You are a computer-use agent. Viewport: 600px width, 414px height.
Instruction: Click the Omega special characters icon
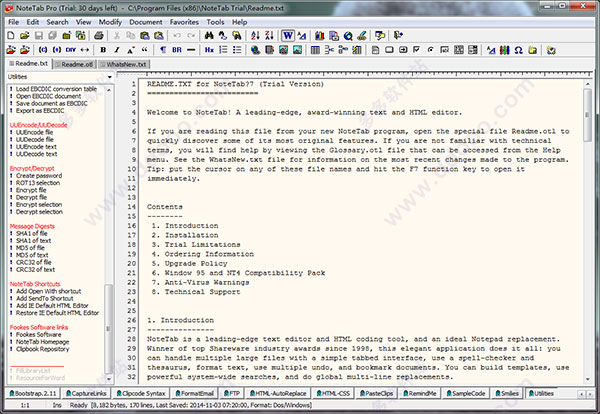[518, 50]
